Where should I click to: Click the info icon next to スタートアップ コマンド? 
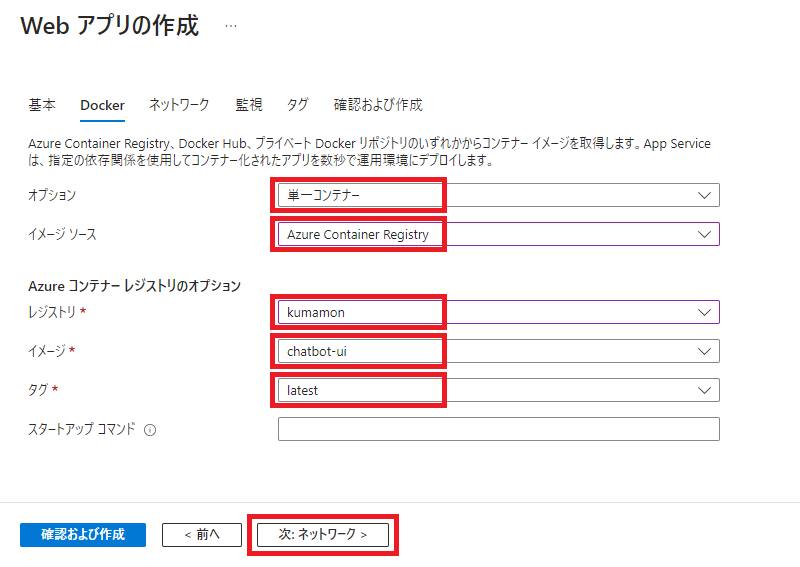click(150, 430)
